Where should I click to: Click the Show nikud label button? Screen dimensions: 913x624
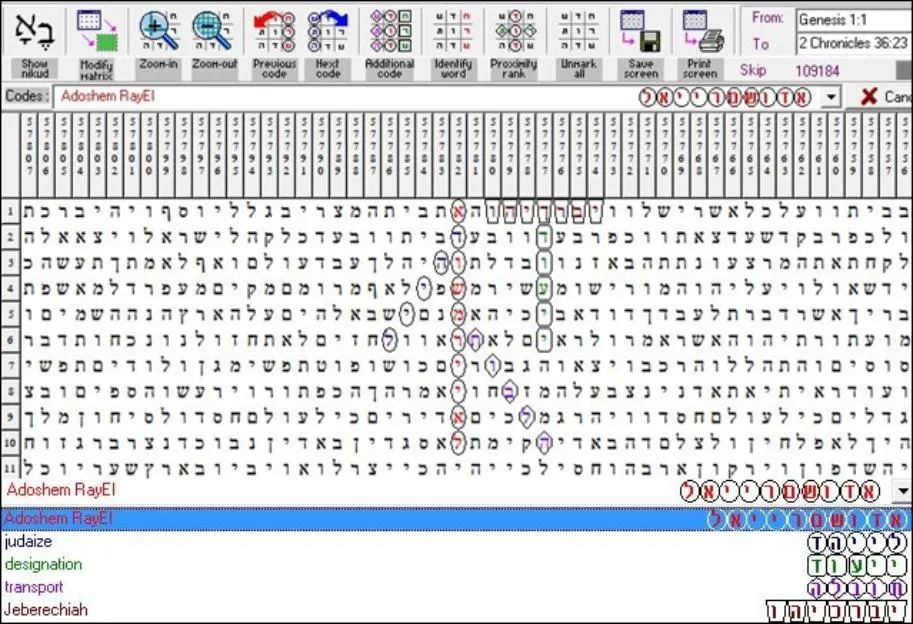(x=34, y=69)
